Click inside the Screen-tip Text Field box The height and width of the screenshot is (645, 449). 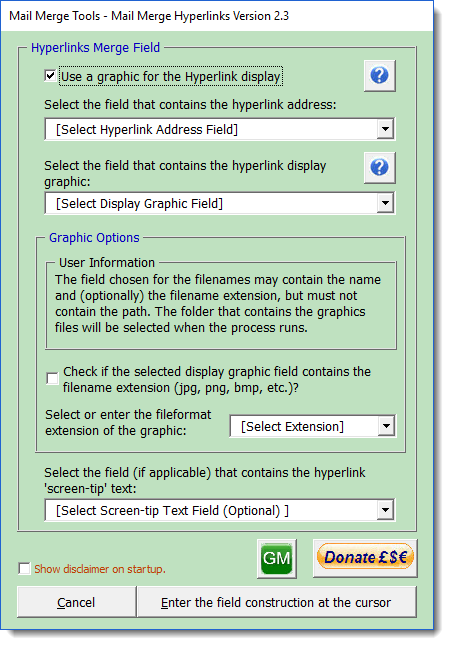(x=211, y=510)
